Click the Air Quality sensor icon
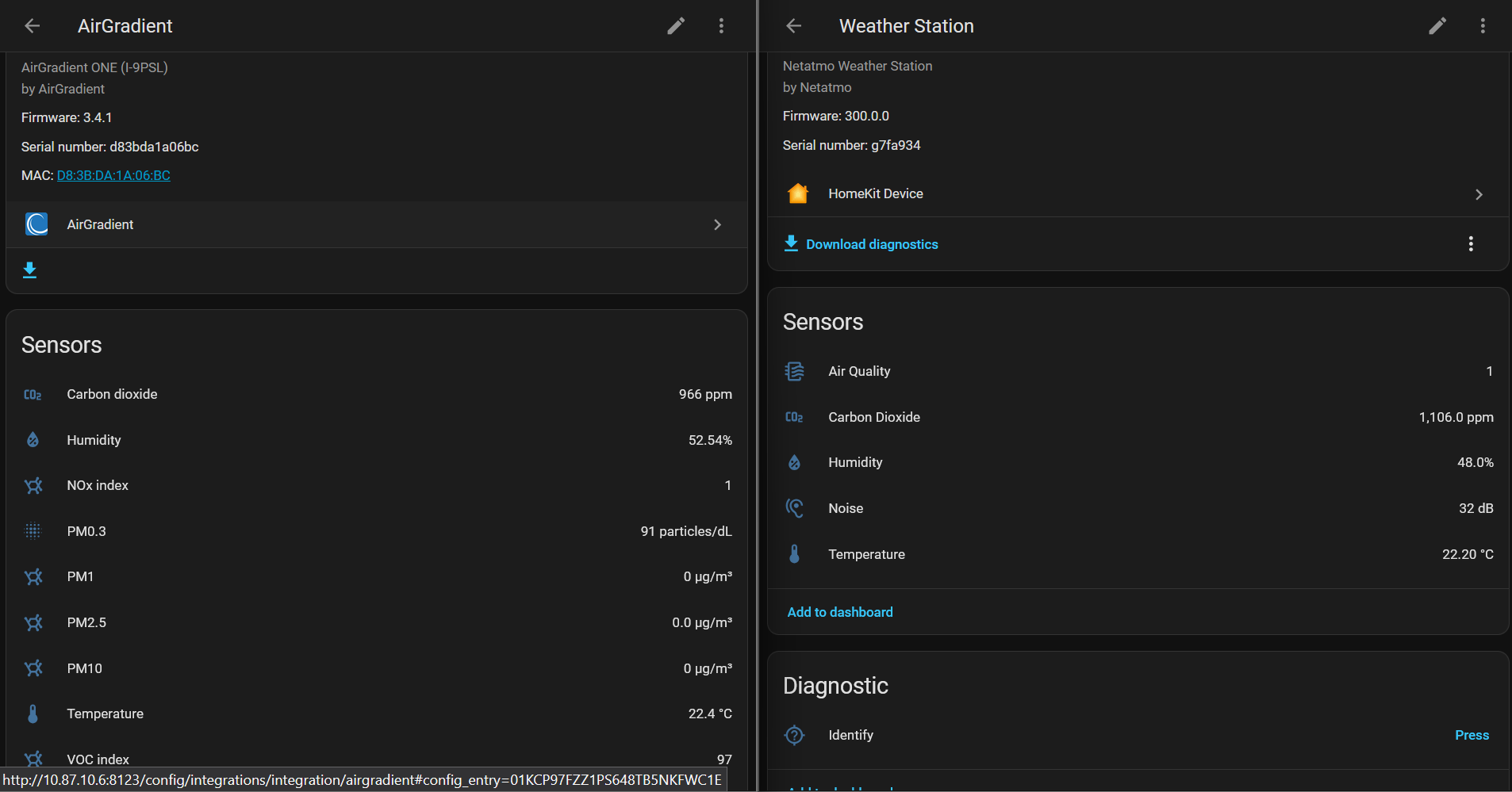 point(794,371)
